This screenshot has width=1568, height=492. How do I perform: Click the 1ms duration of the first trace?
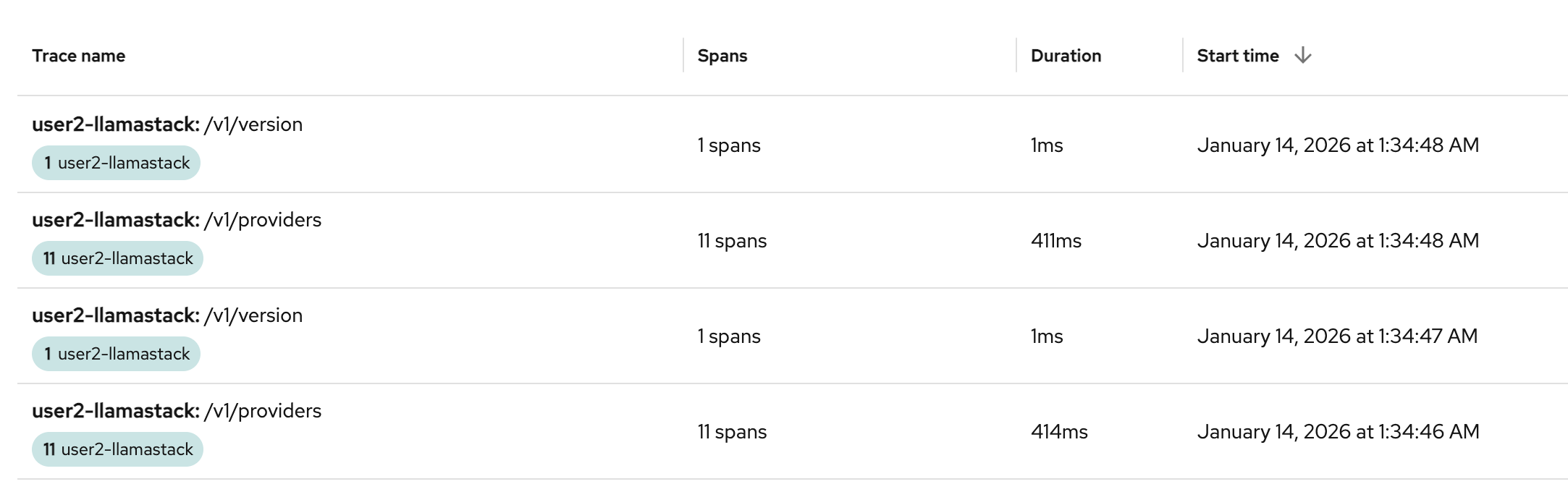[1046, 145]
